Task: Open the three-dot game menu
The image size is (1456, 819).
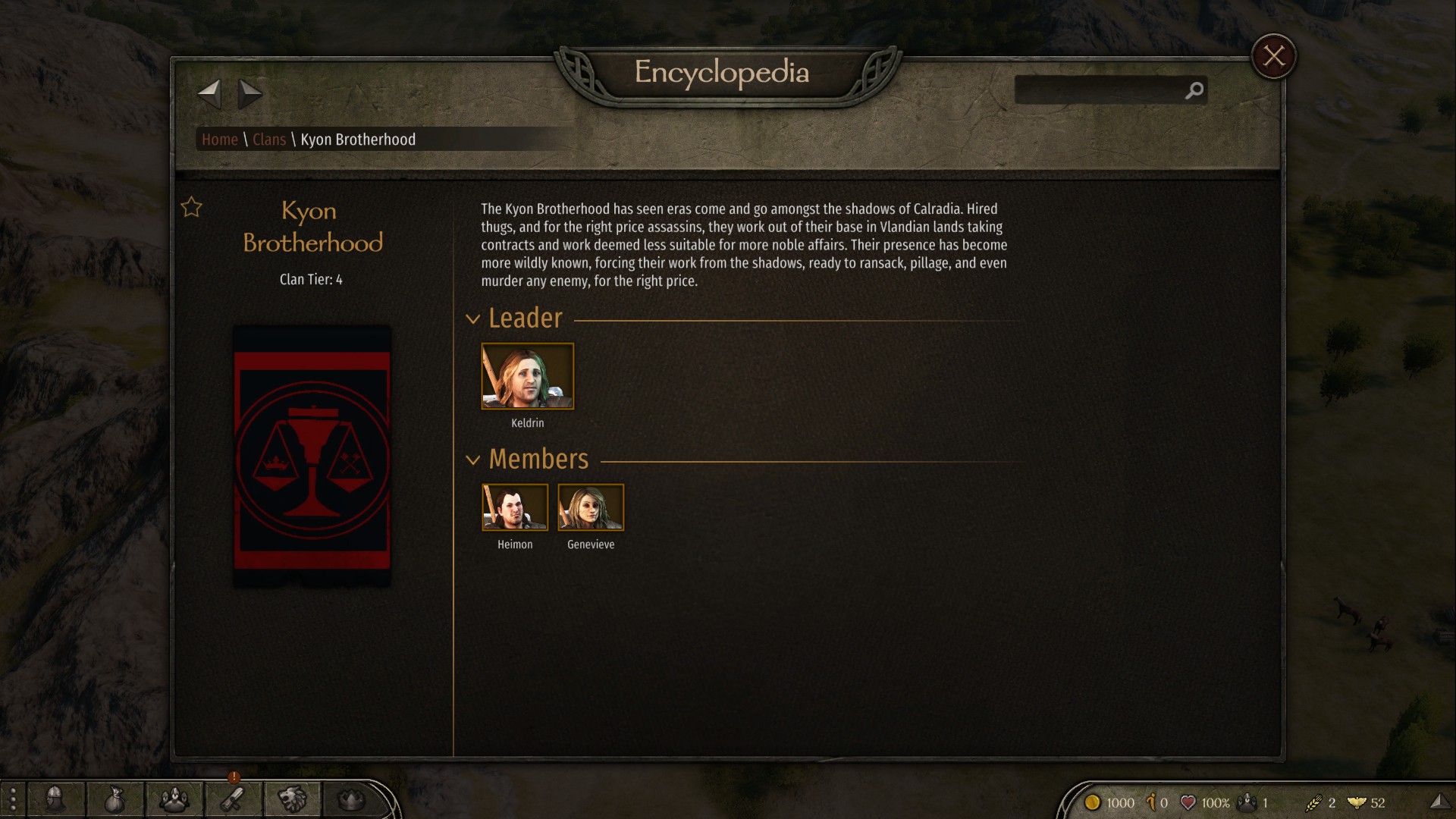Action: [x=13, y=799]
